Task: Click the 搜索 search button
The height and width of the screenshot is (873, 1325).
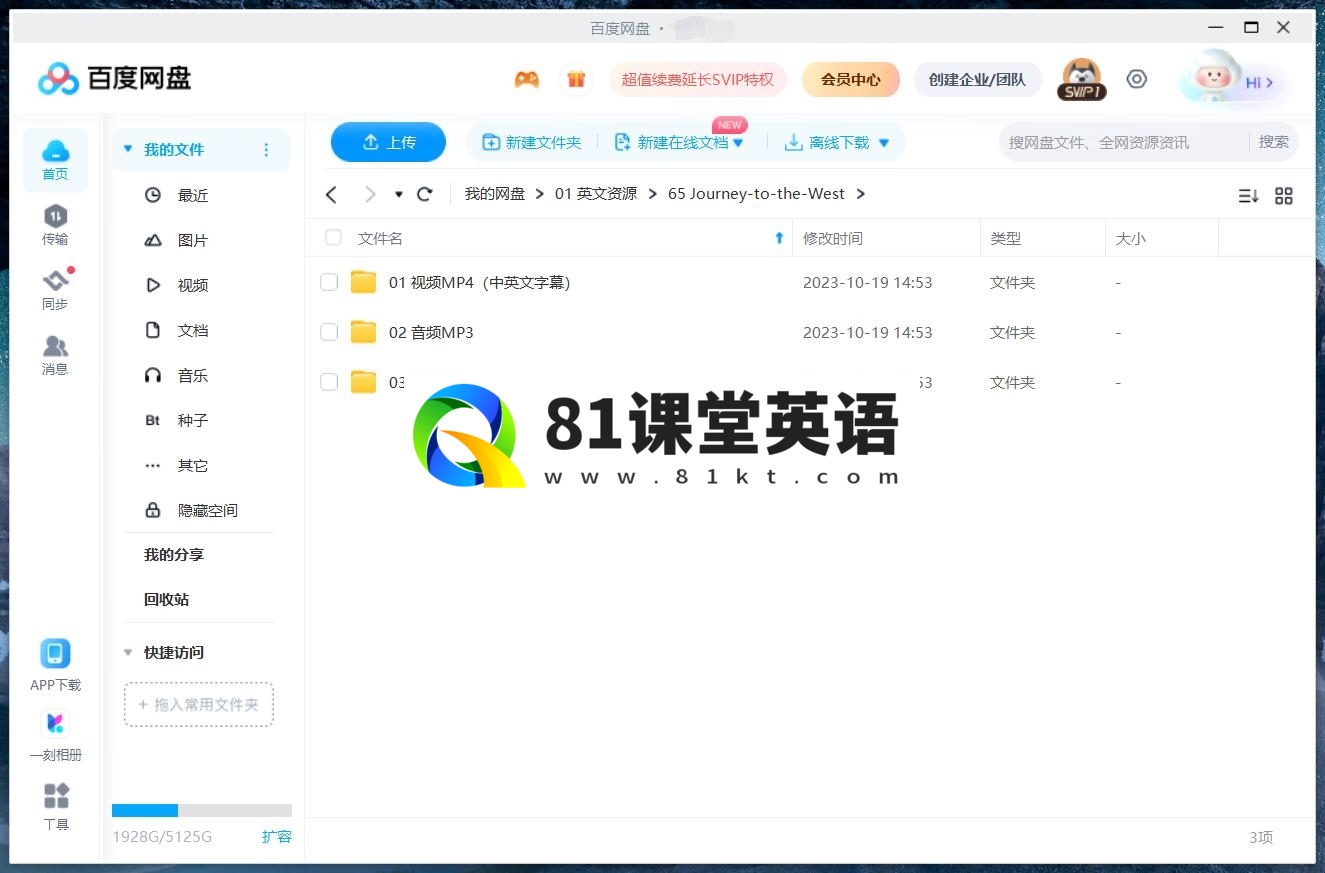Action: (1274, 142)
